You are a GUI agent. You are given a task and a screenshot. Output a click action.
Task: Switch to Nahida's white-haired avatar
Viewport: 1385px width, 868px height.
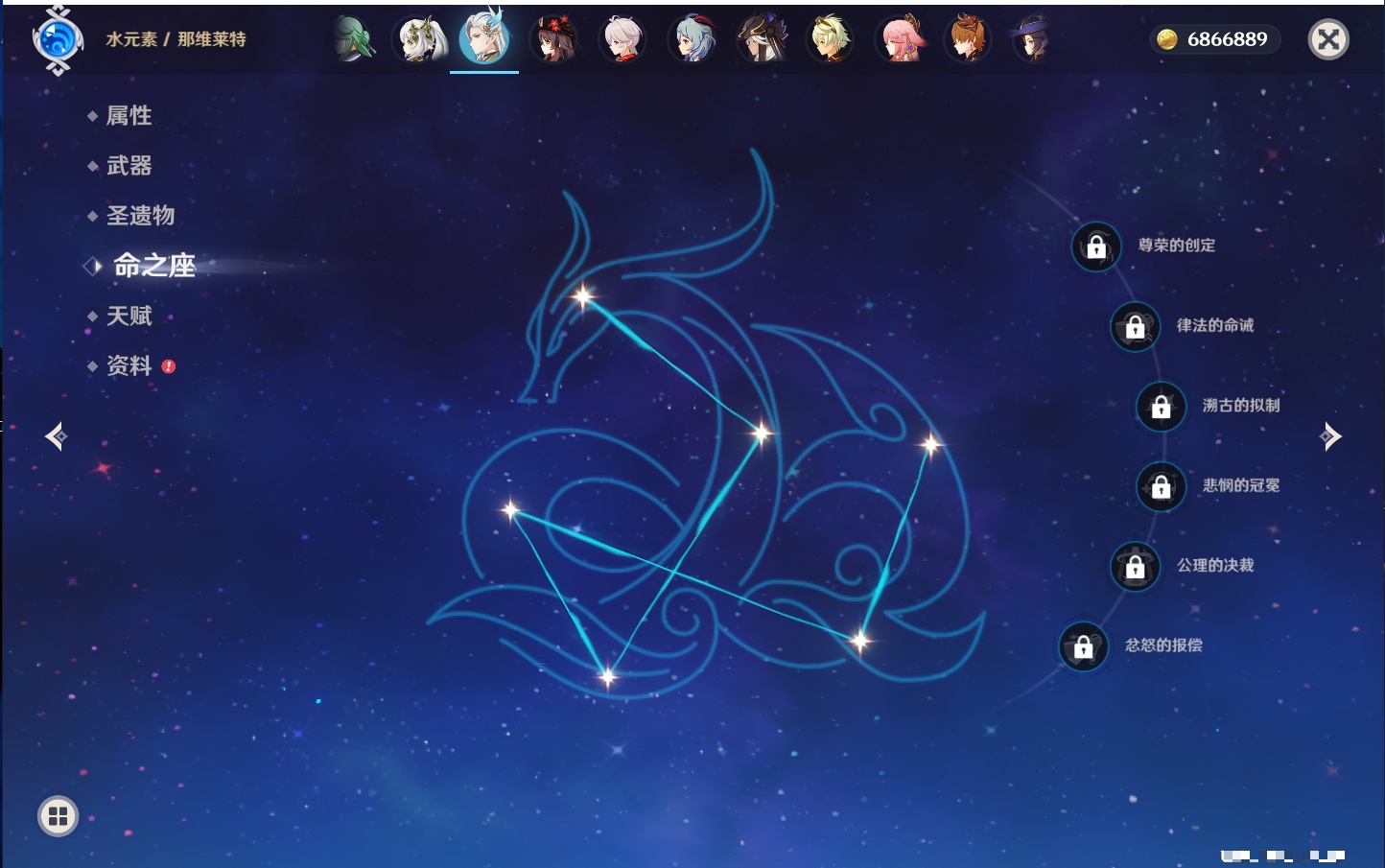(x=419, y=39)
